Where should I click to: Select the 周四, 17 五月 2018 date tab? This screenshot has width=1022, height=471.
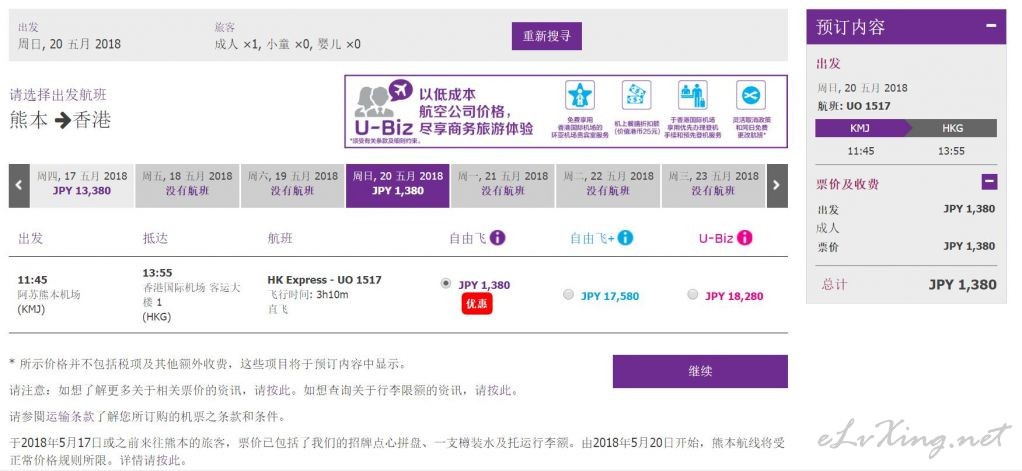pyautogui.click(x=82, y=185)
